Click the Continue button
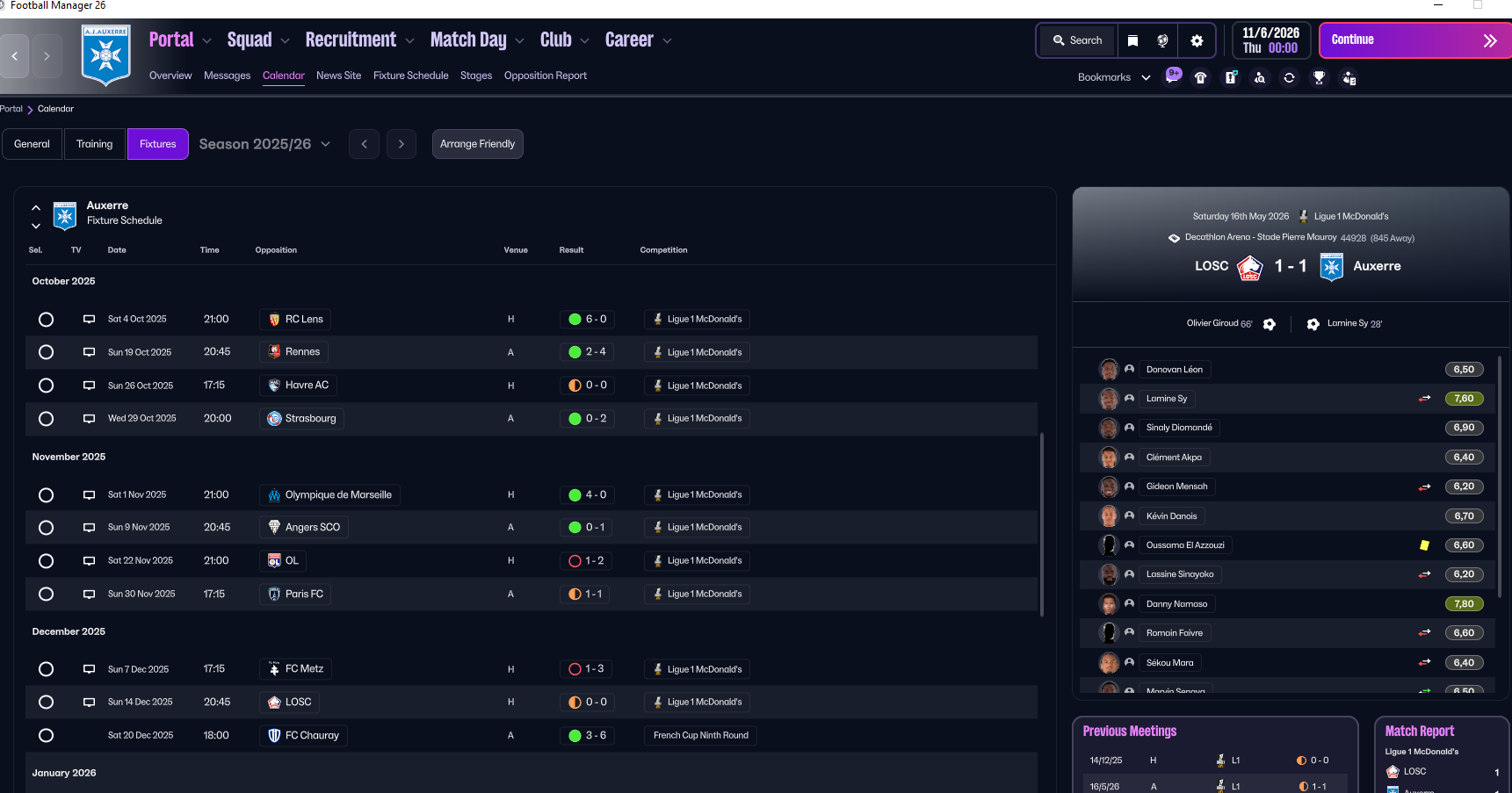The image size is (1512, 793). 1414,40
